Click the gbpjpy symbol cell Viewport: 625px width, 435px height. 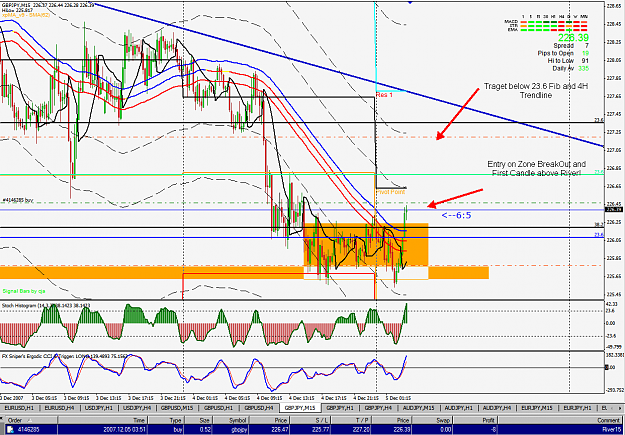click(238, 431)
